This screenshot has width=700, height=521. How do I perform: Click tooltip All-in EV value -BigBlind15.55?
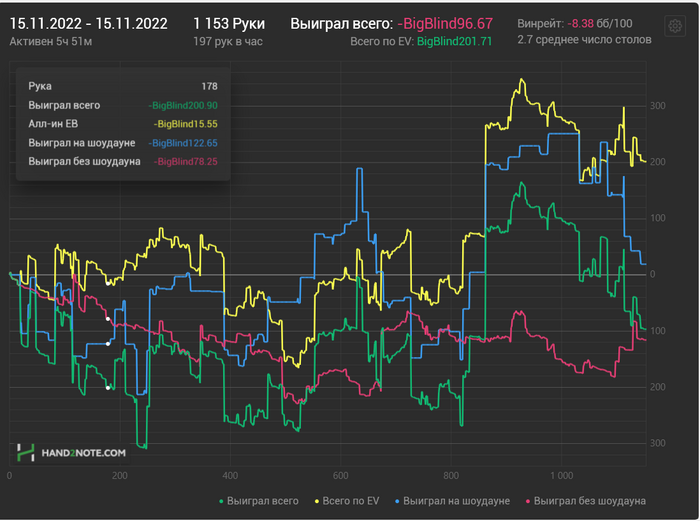pos(186,124)
